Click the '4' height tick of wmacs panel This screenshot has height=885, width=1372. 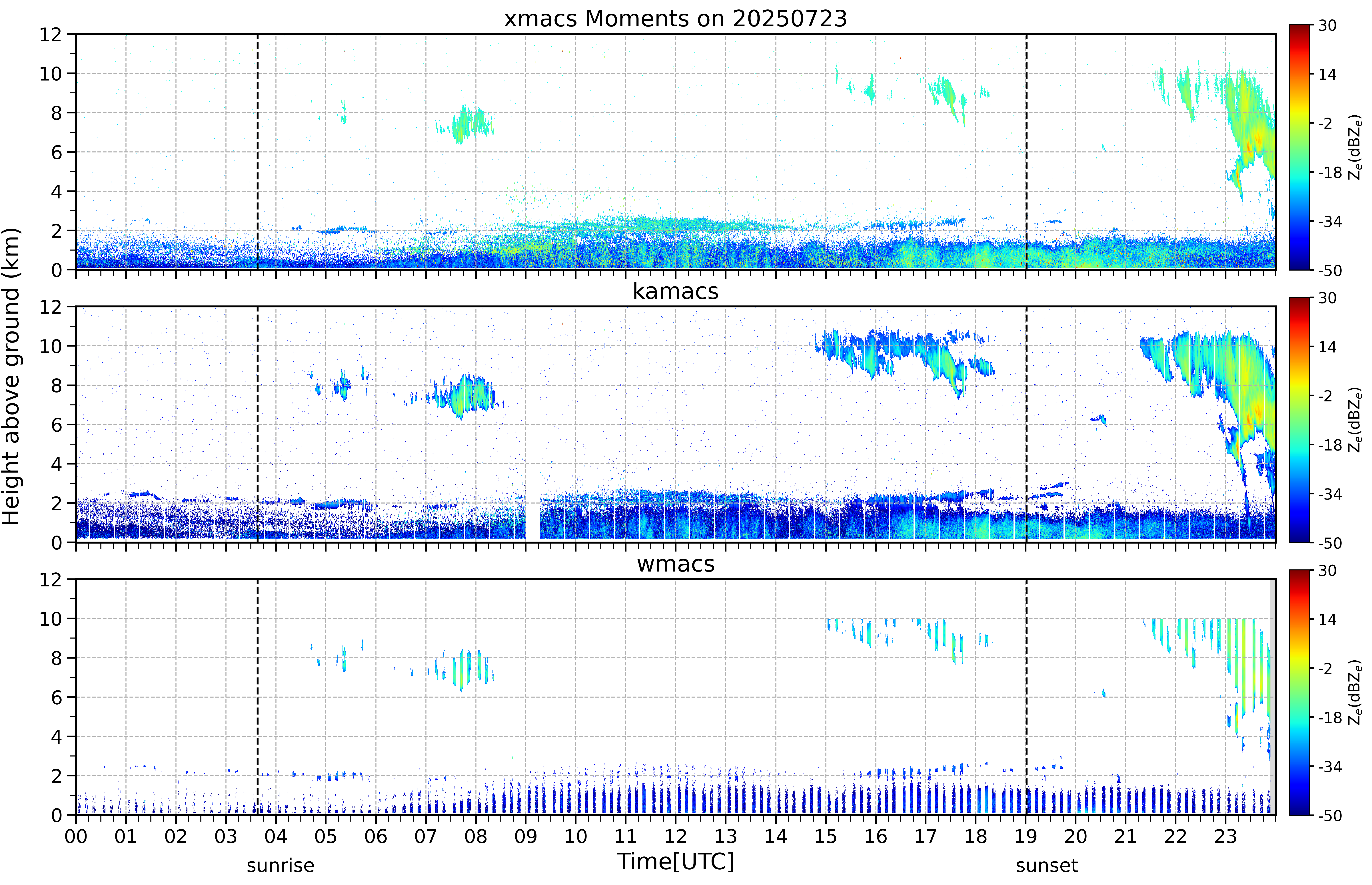[56, 737]
